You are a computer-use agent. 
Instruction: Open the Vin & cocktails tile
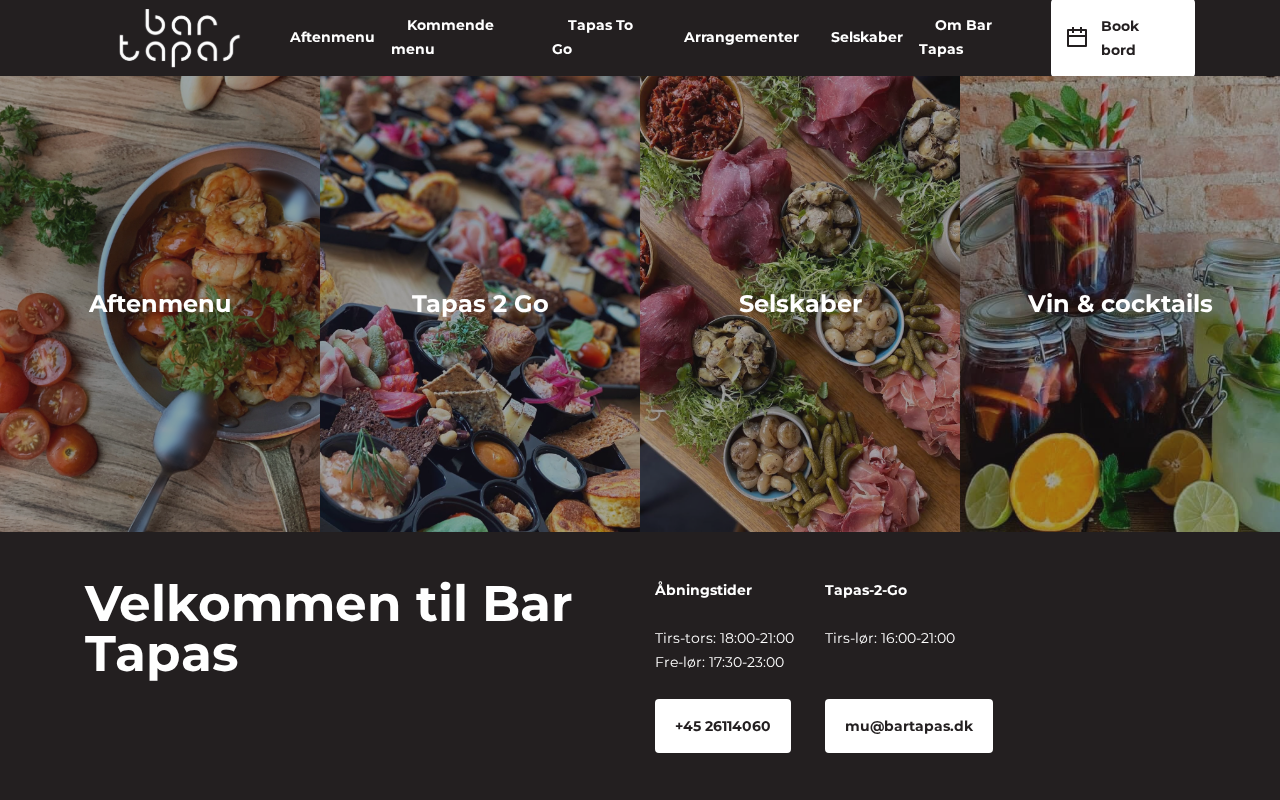(1120, 304)
